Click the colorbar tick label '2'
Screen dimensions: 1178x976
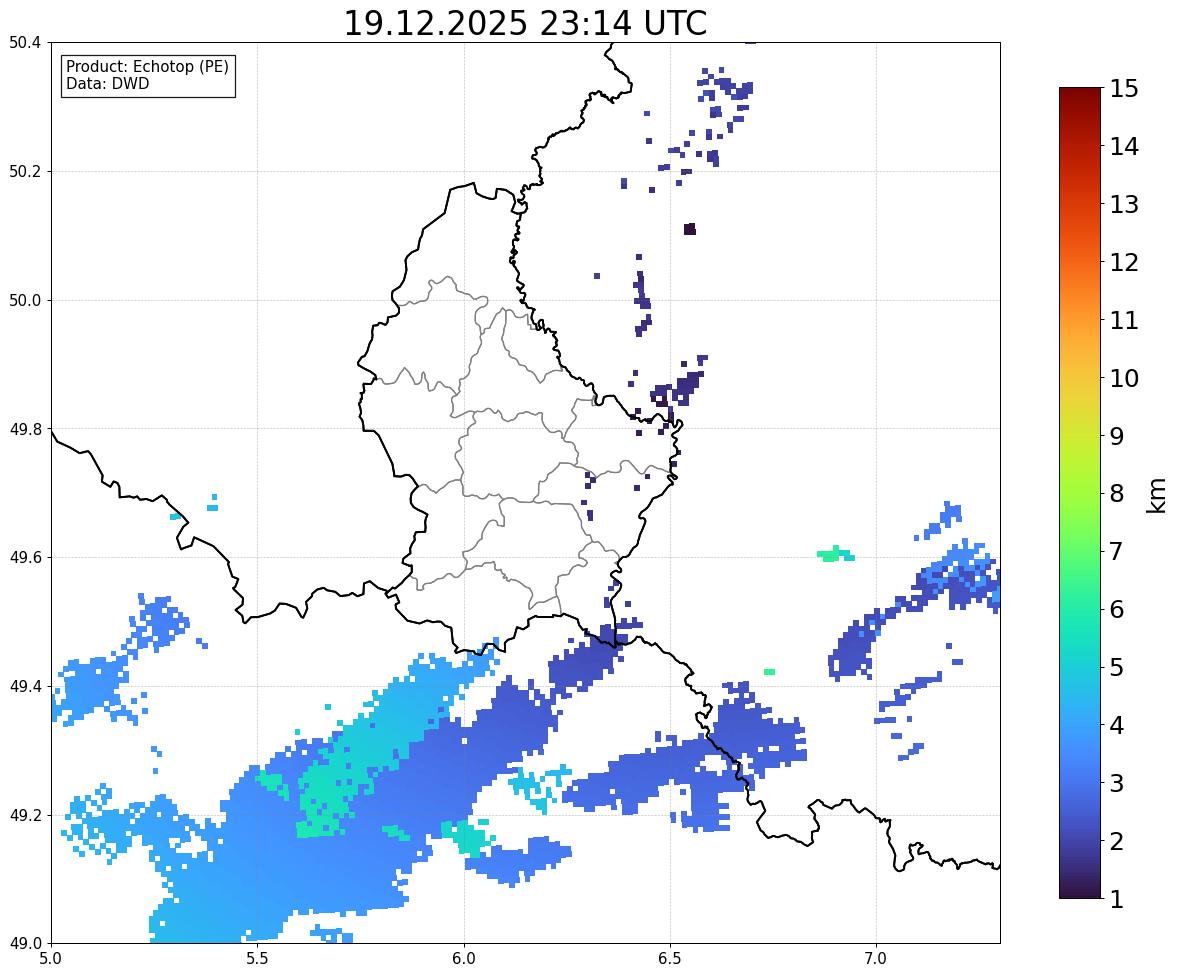[1117, 841]
